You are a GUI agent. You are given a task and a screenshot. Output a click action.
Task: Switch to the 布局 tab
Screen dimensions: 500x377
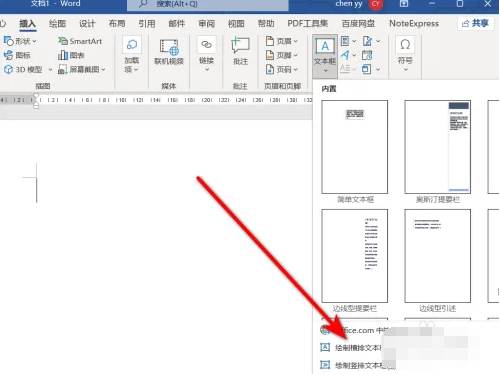coord(117,24)
